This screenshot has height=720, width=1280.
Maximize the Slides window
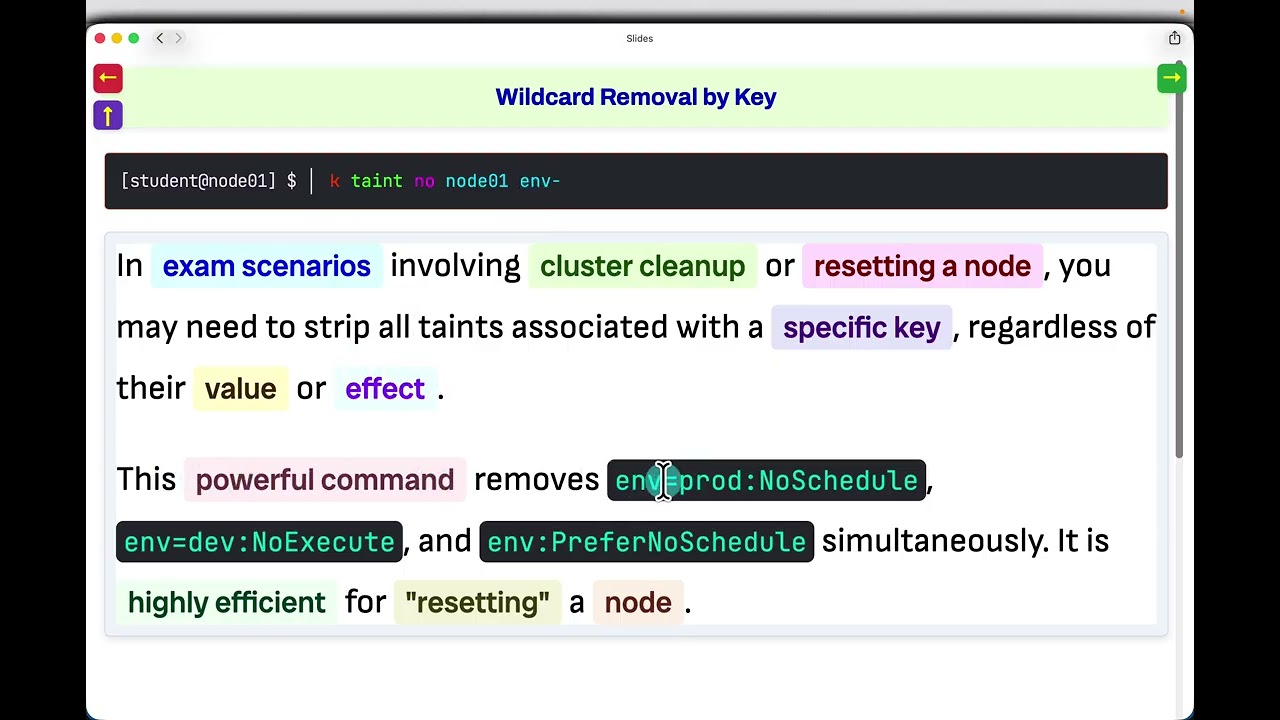[134, 38]
